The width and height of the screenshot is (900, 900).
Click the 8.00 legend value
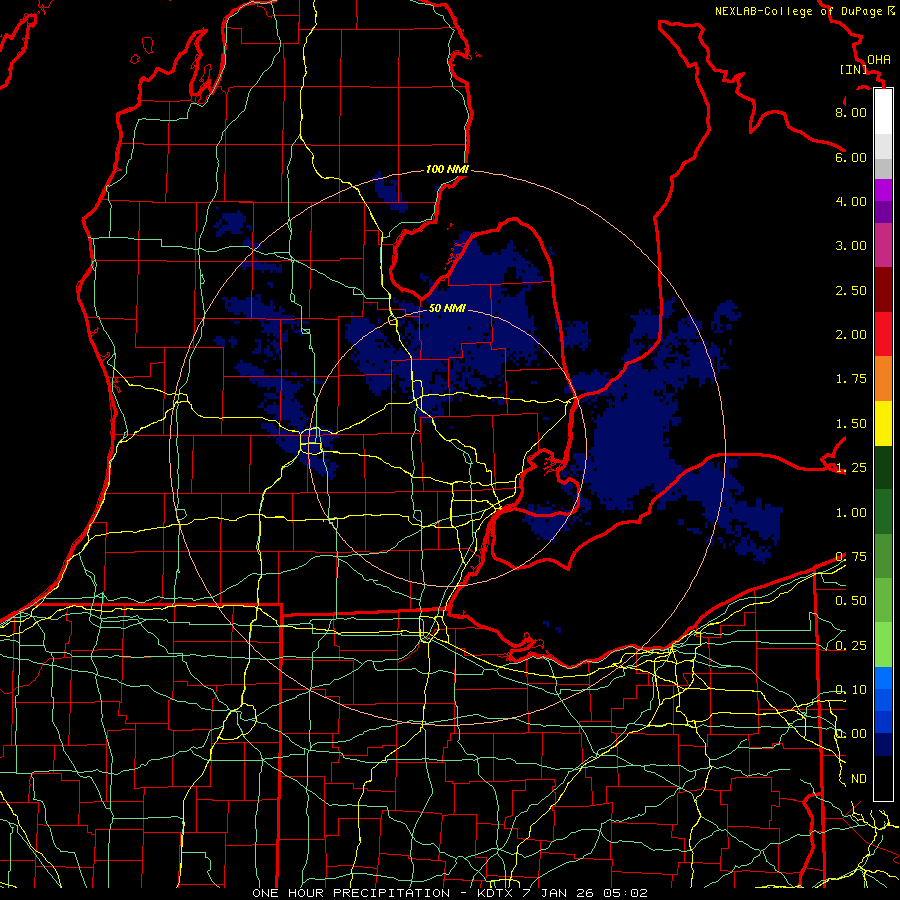(851, 112)
